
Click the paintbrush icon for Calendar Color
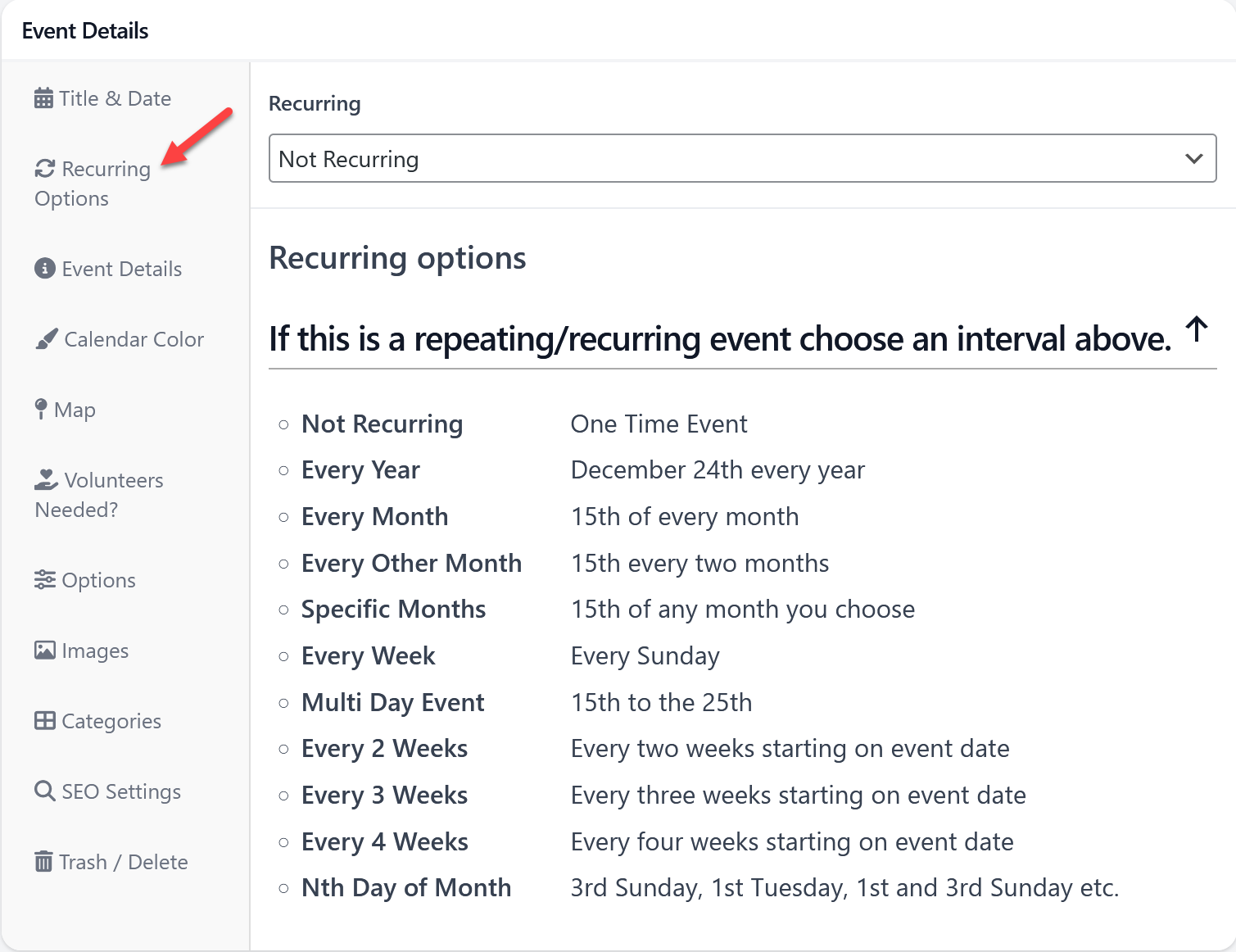(x=46, y=339)
